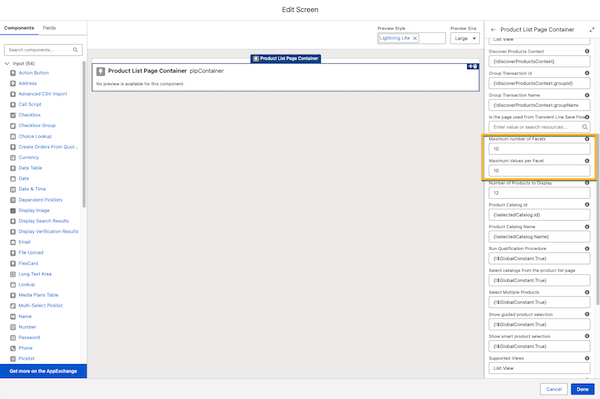Click the lightning icon on plpContainer component

point(101,71)
